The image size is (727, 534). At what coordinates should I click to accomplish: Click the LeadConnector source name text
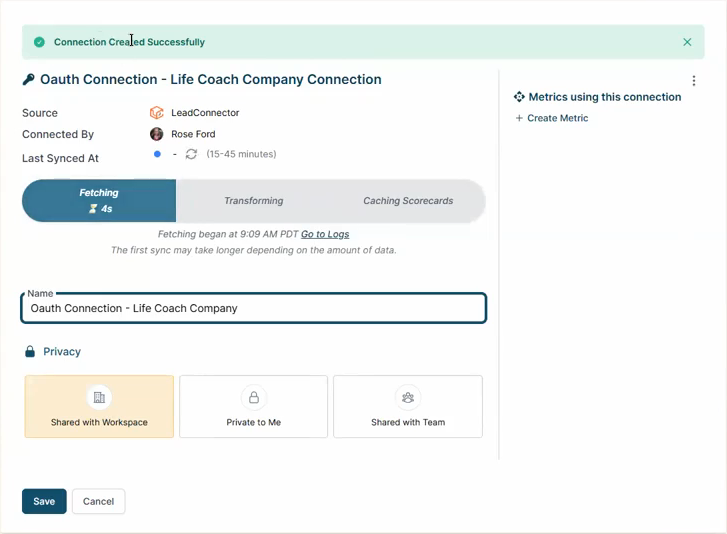point(205,113)
